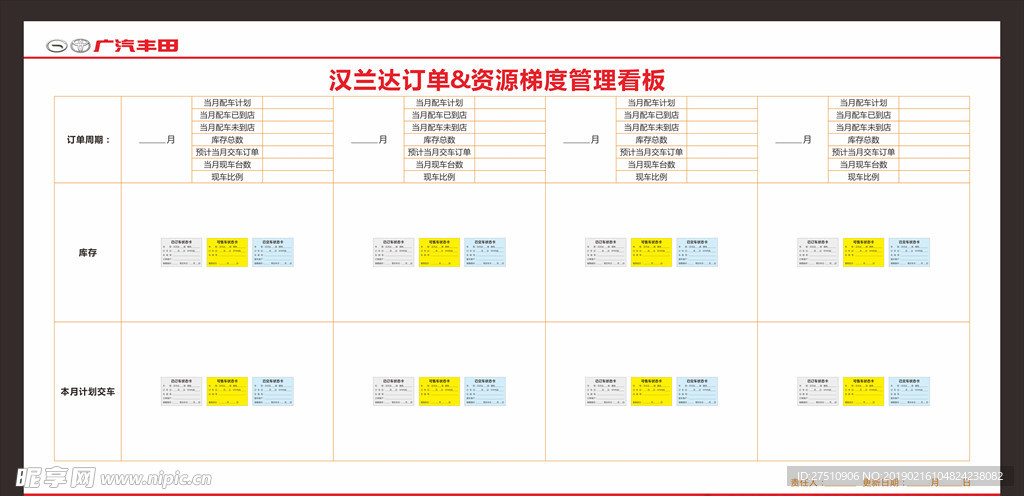The width and height of the screenshot is (1024, 496).
Task: Click gray status card in 本月计划交车 row, first column
Action: pyautogui.click(x=182, y=391)
